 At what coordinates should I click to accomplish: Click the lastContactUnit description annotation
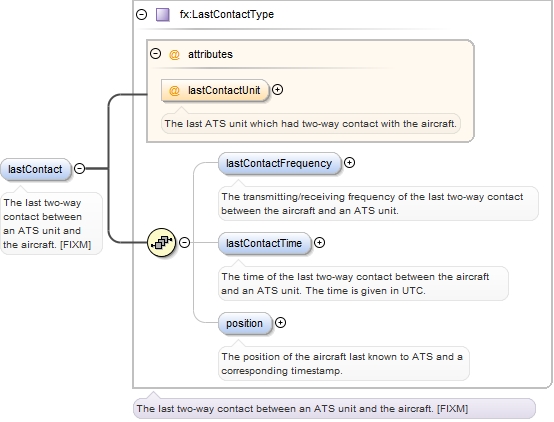pyautogui.click(x=311, y=124)
